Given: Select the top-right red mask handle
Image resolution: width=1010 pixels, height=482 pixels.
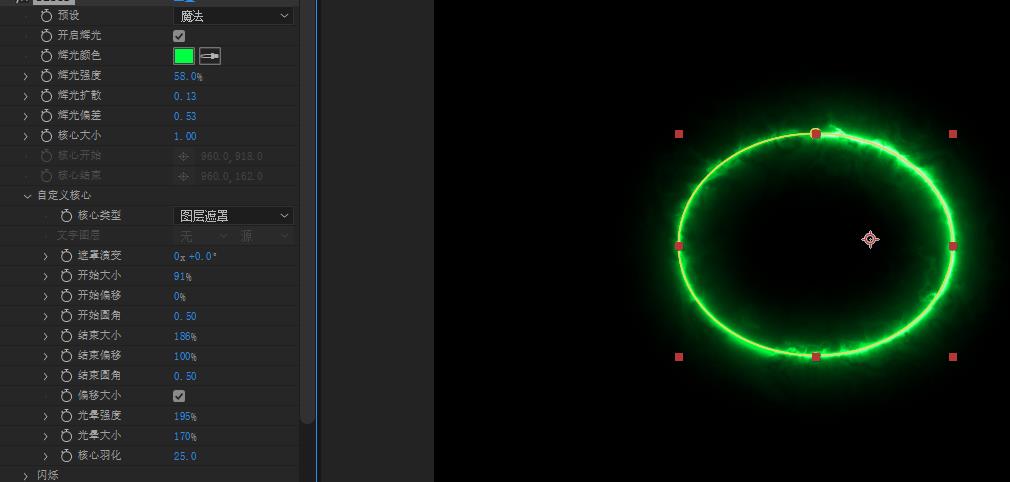Looking at the screenshot, I should 953,134.
